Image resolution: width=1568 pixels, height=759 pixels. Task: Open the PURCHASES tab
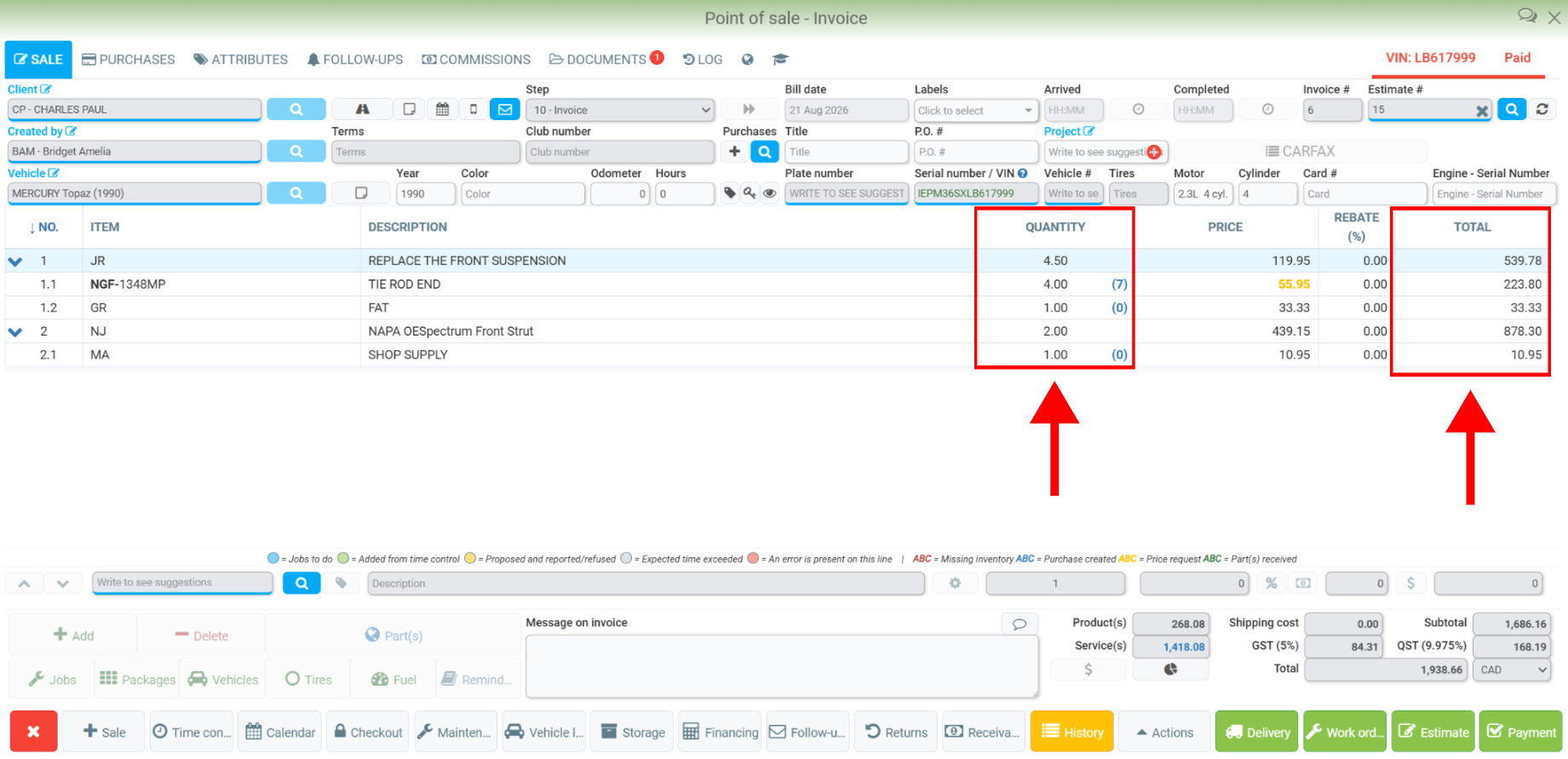pyautogui.click(x=129, y=60)
